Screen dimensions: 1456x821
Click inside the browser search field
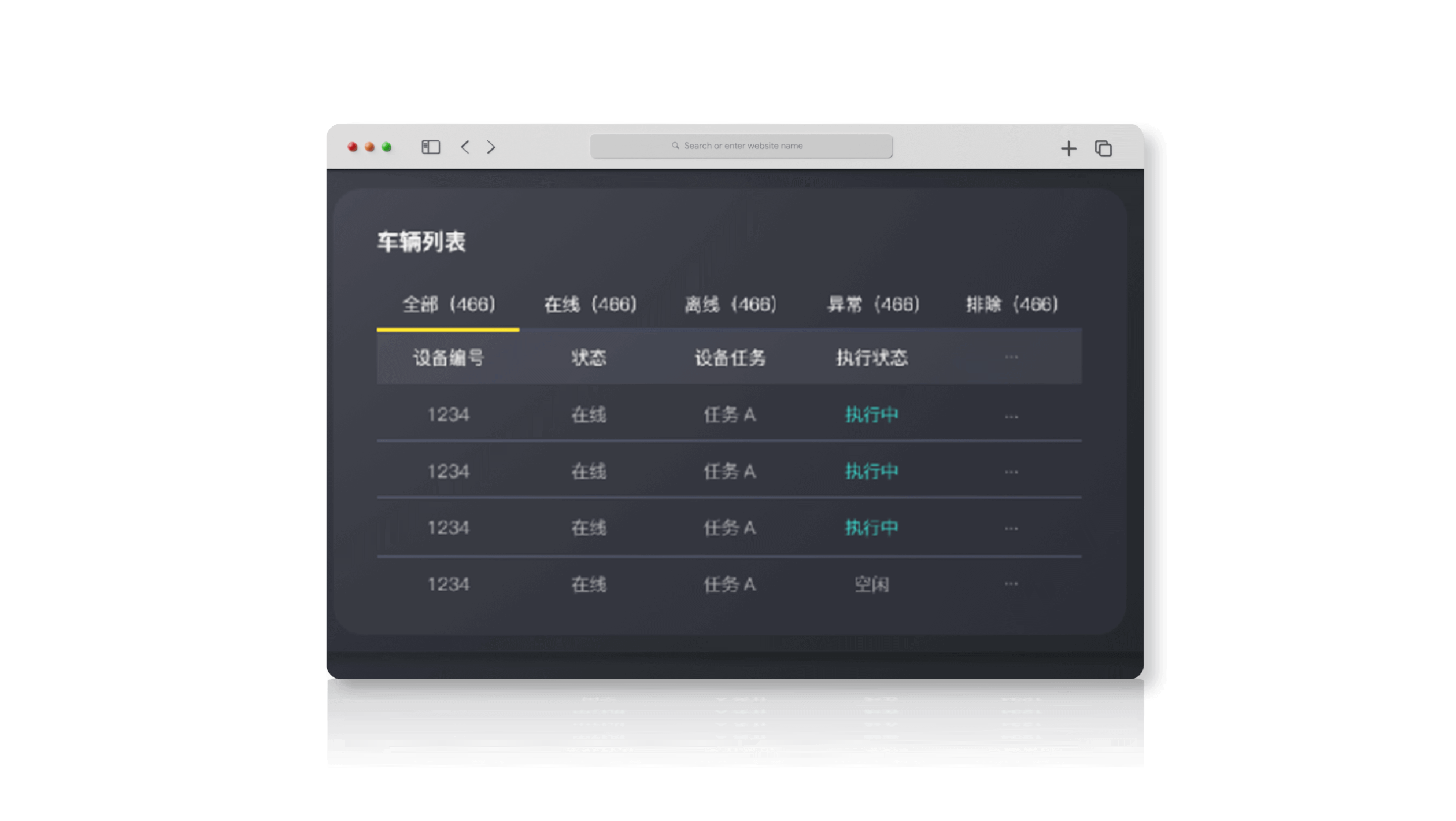[742, 145]
